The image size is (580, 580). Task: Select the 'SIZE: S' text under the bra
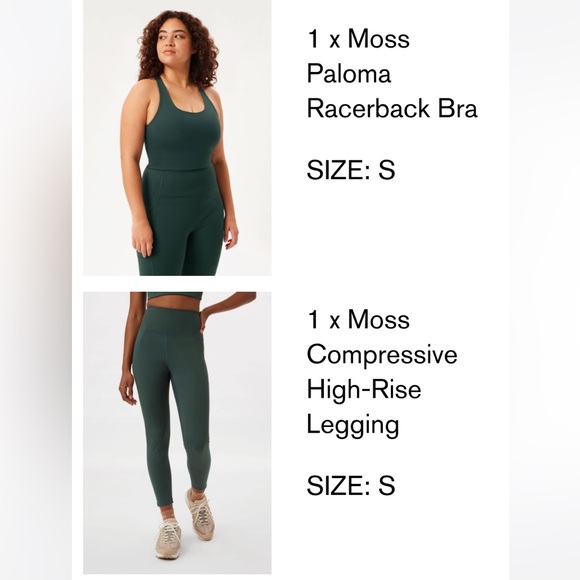pyautogui.click(x=351, y=170)
